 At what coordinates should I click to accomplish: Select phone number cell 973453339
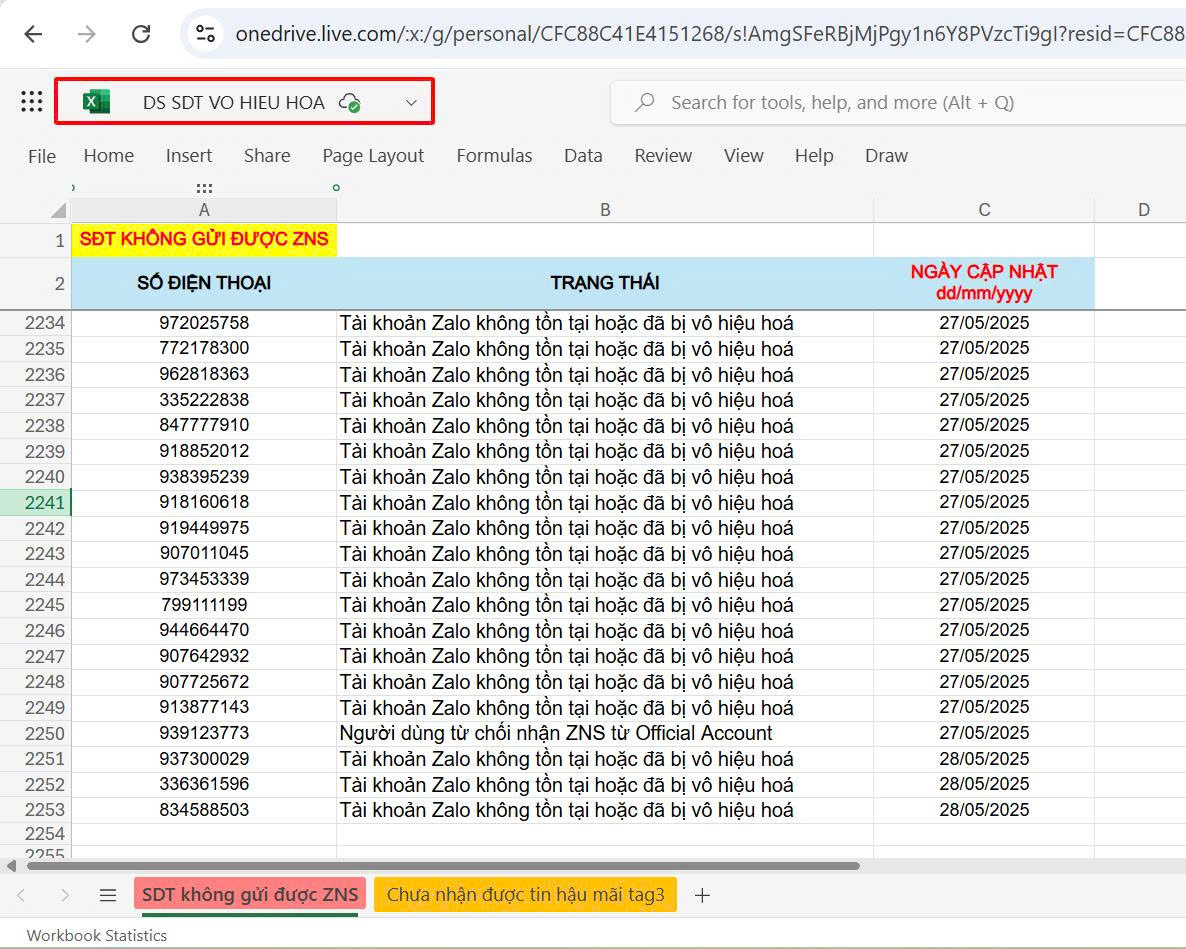tap(204, 579)
